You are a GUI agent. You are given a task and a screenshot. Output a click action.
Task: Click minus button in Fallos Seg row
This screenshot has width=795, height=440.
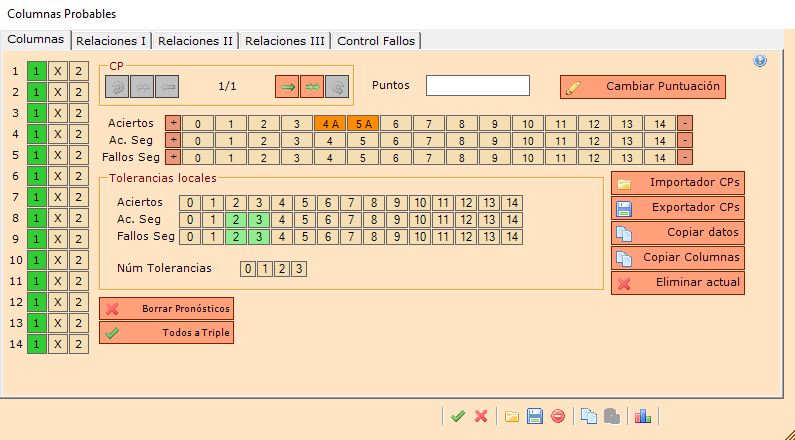coord(685,157)
